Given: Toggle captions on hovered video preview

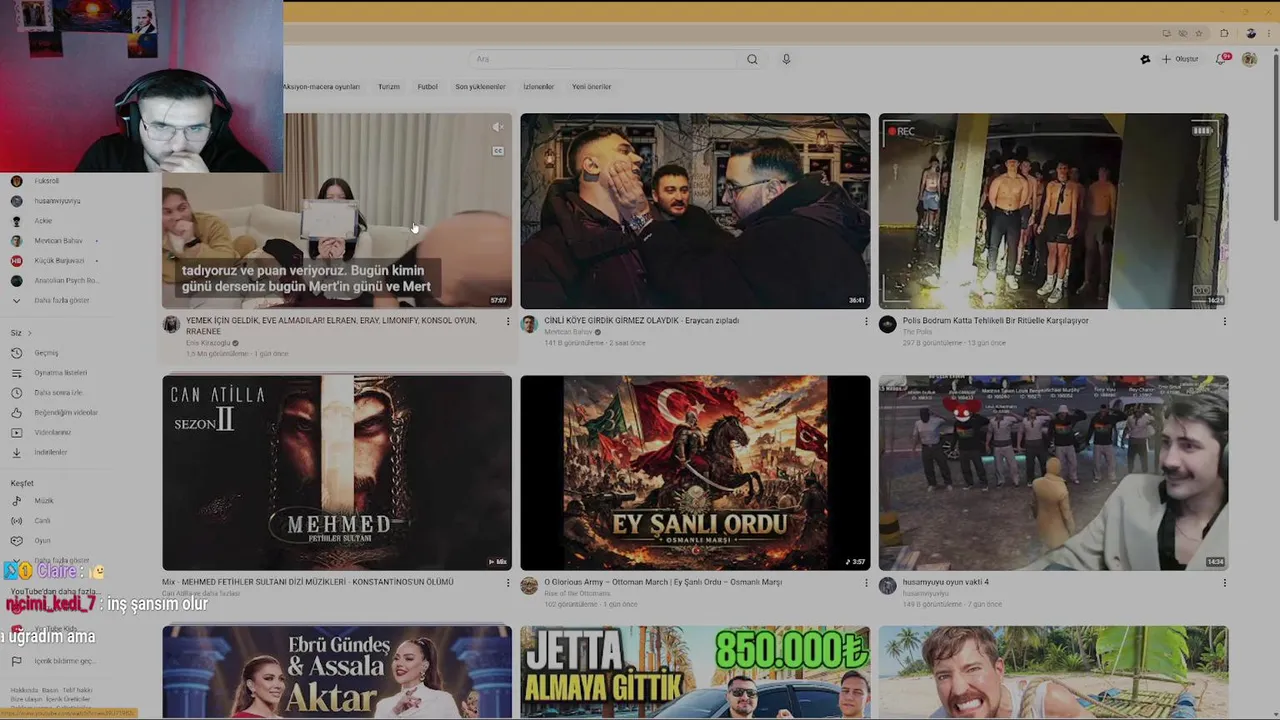Looking at the screenshot, I should click(498, 151).
